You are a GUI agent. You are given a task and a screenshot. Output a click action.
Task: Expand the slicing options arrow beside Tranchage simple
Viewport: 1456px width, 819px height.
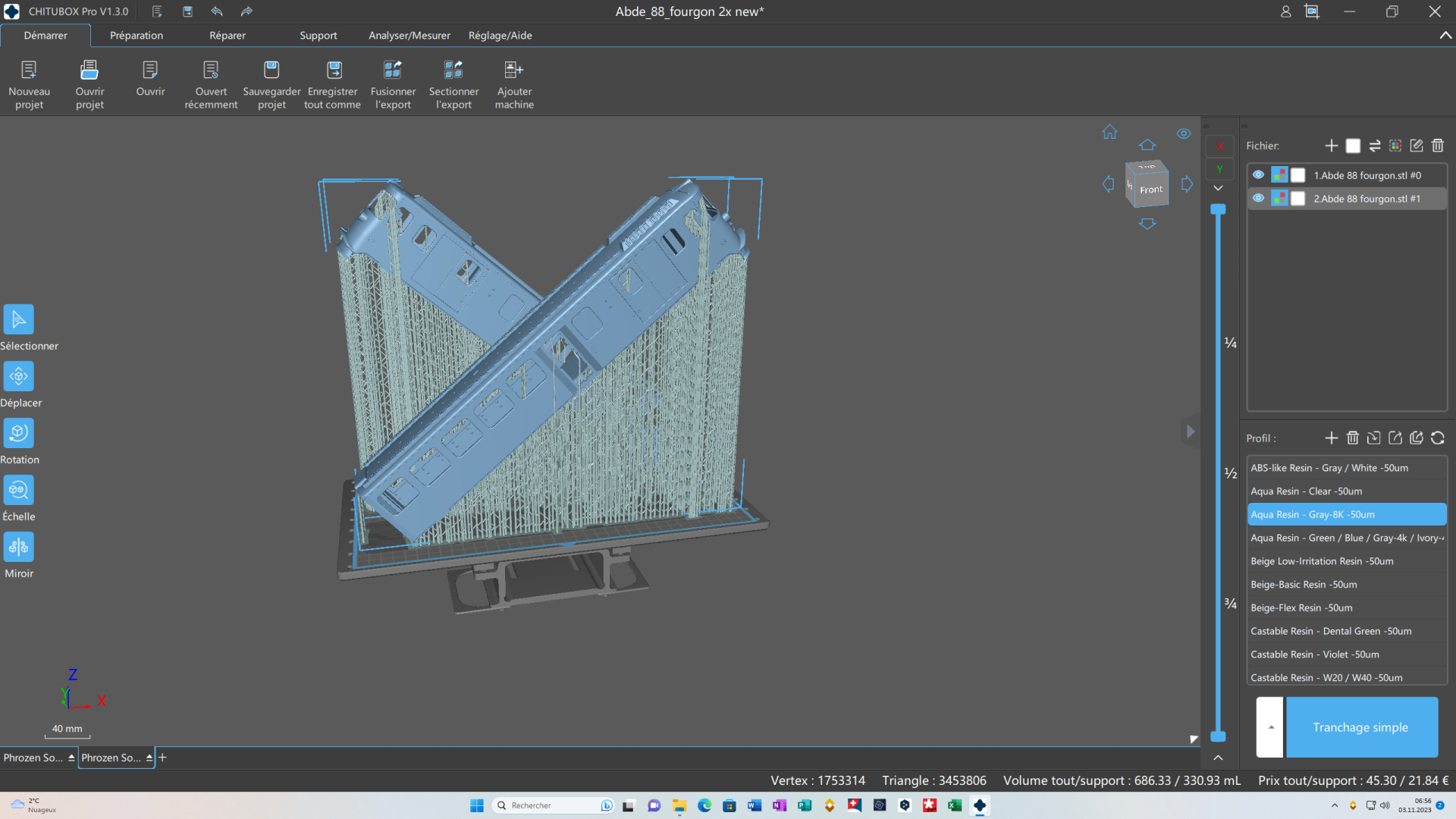[1270, 727]
